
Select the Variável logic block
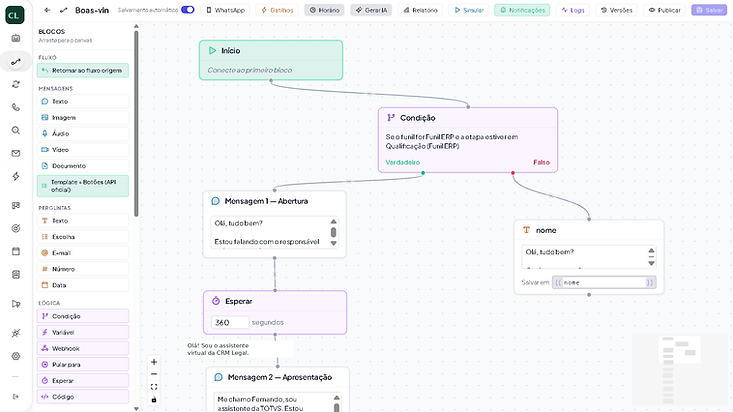tap(83, 332)
